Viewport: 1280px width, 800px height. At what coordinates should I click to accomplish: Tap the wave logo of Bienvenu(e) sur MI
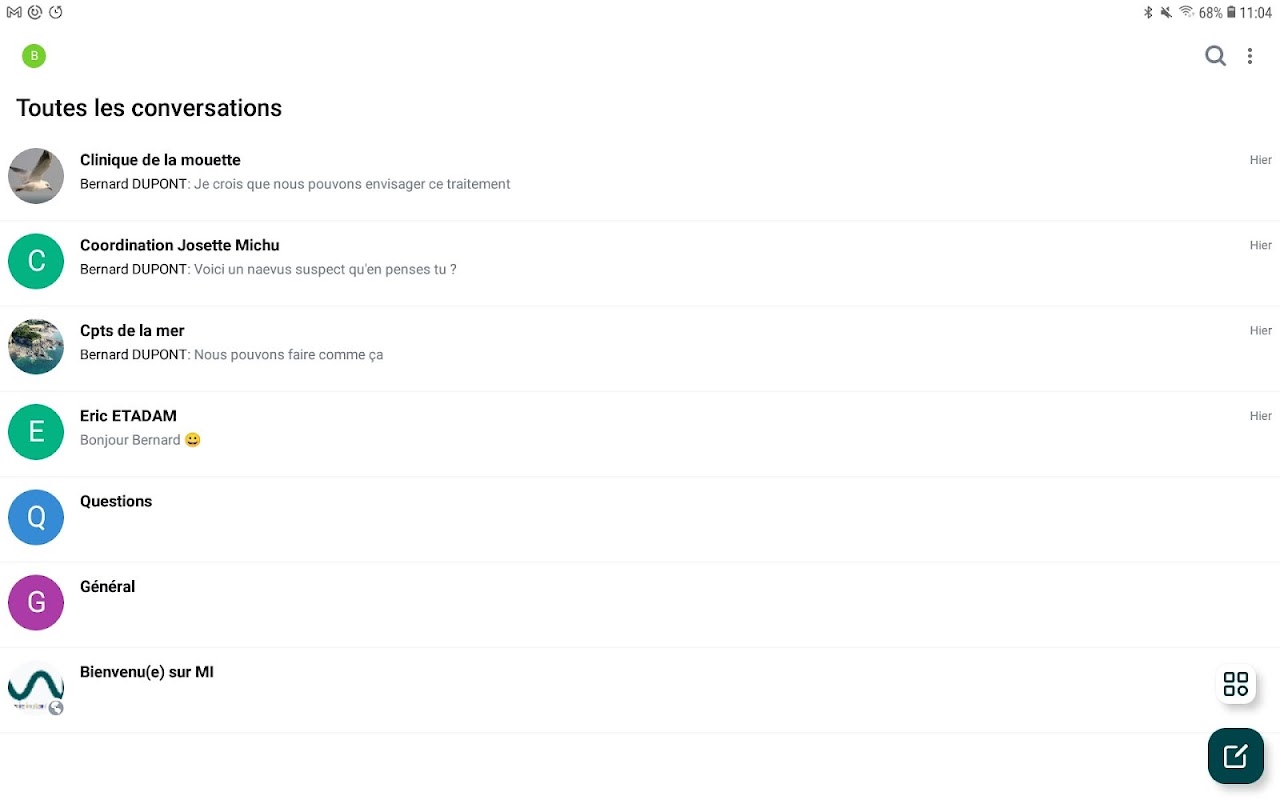(36, 688)
